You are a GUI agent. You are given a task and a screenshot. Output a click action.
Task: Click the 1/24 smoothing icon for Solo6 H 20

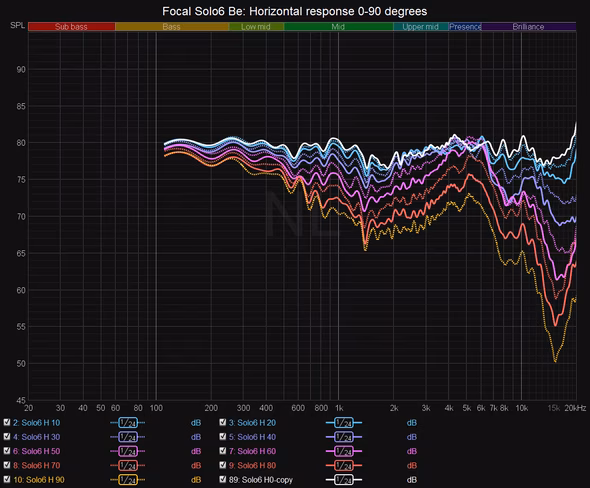coord(344,423)
